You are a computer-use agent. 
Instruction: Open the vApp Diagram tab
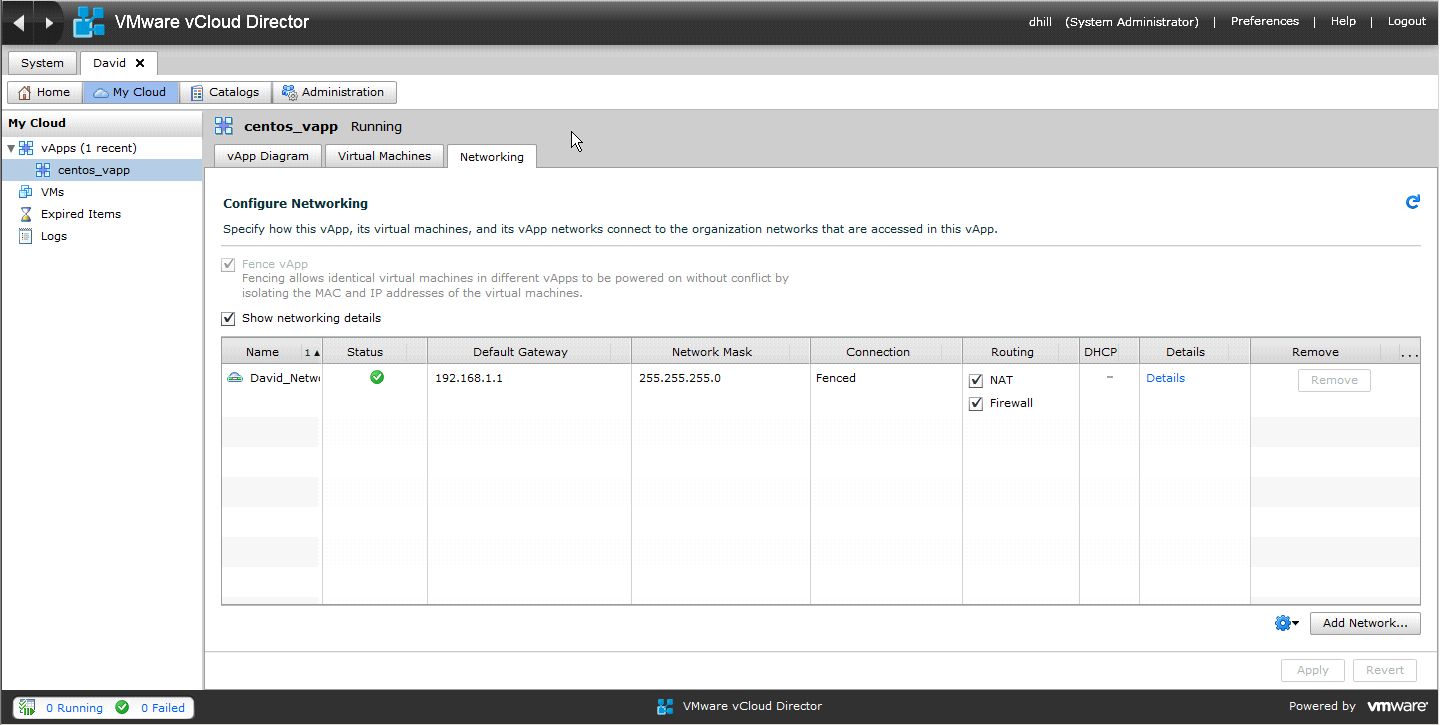pyautogui.click(x=268, y=156)
